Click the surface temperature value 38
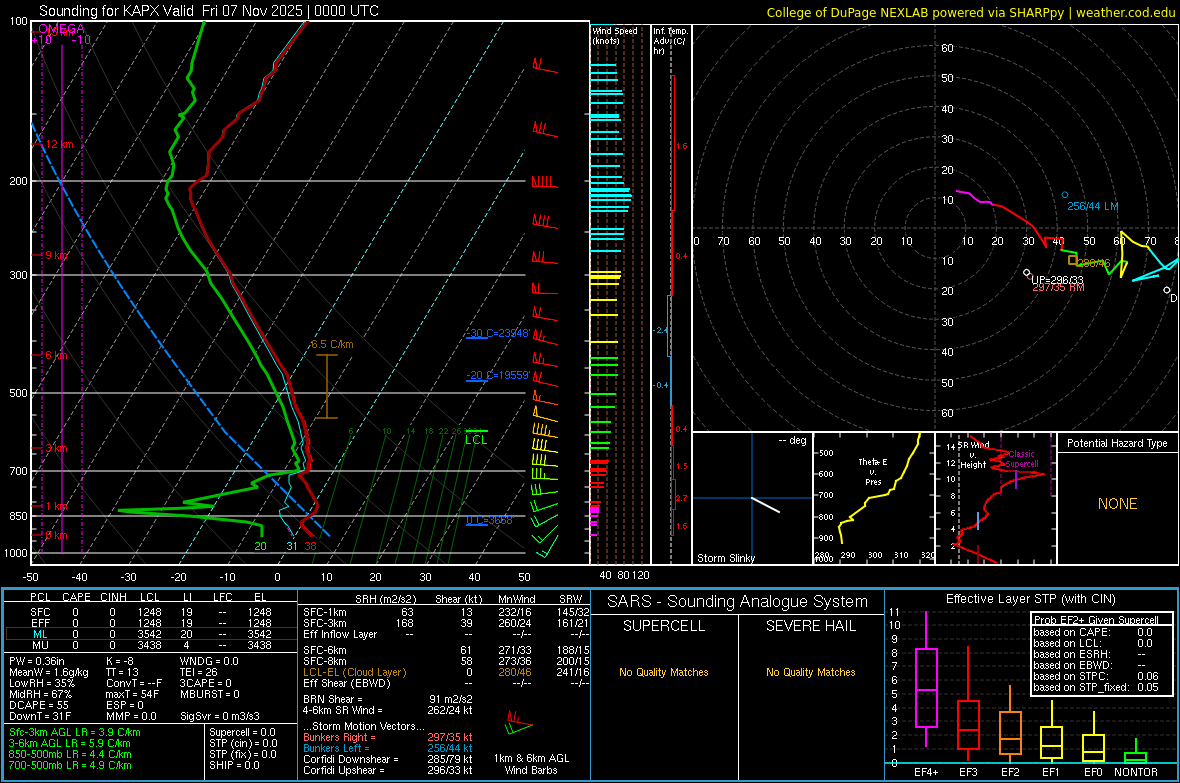 click(310, 547)
